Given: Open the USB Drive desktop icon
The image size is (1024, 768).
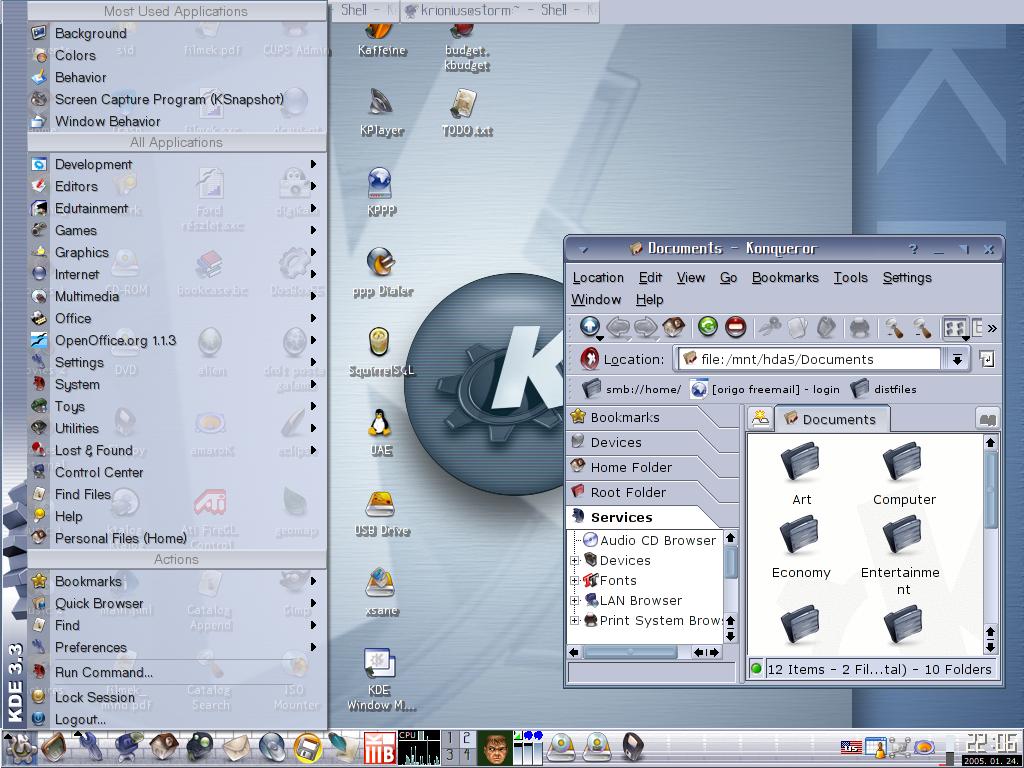Looking at the screenshot, I should [x=381, y=514].
